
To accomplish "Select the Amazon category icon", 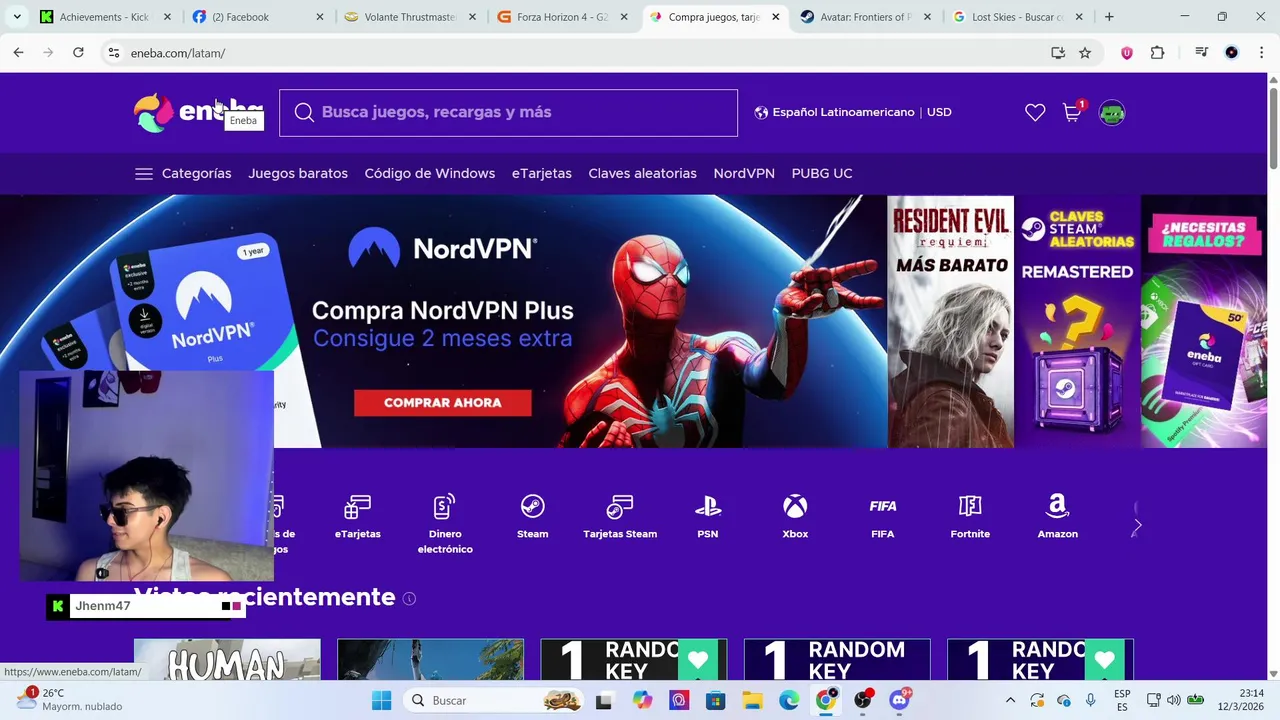I will 1057,517.
